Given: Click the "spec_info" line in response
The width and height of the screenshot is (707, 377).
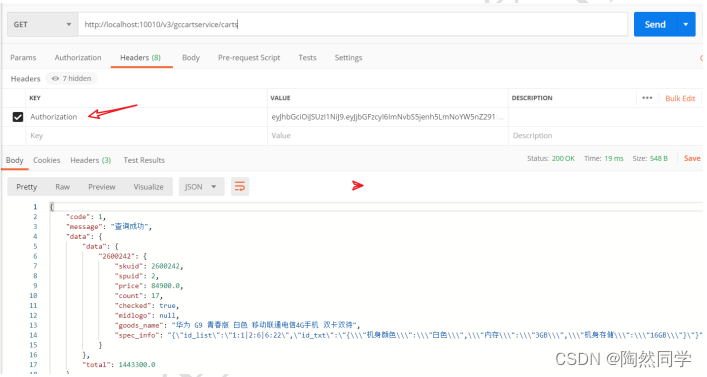Looking at the screenshot, I should pos(408,335).
